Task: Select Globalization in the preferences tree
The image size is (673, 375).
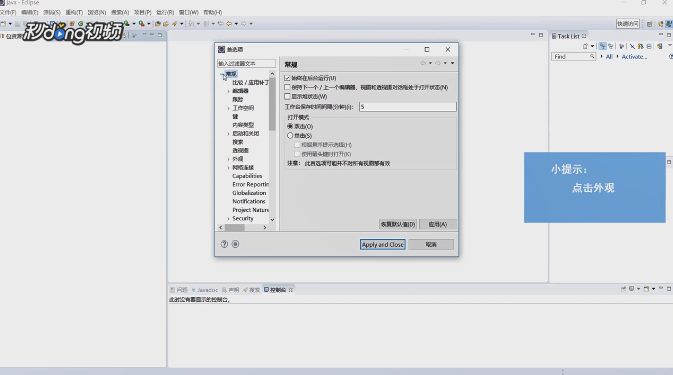Action: [249, 193]
